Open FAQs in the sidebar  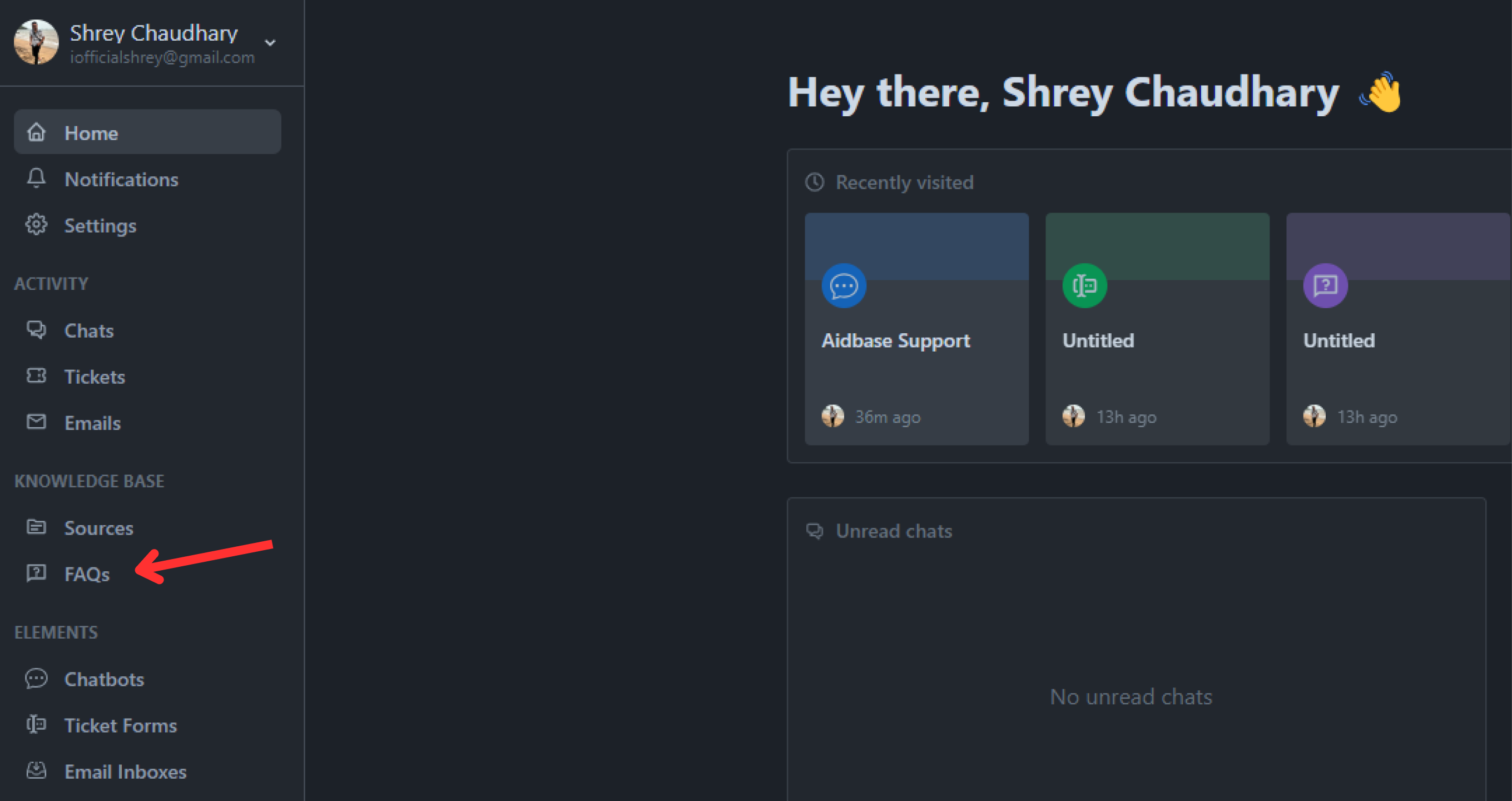coord(87,573)
